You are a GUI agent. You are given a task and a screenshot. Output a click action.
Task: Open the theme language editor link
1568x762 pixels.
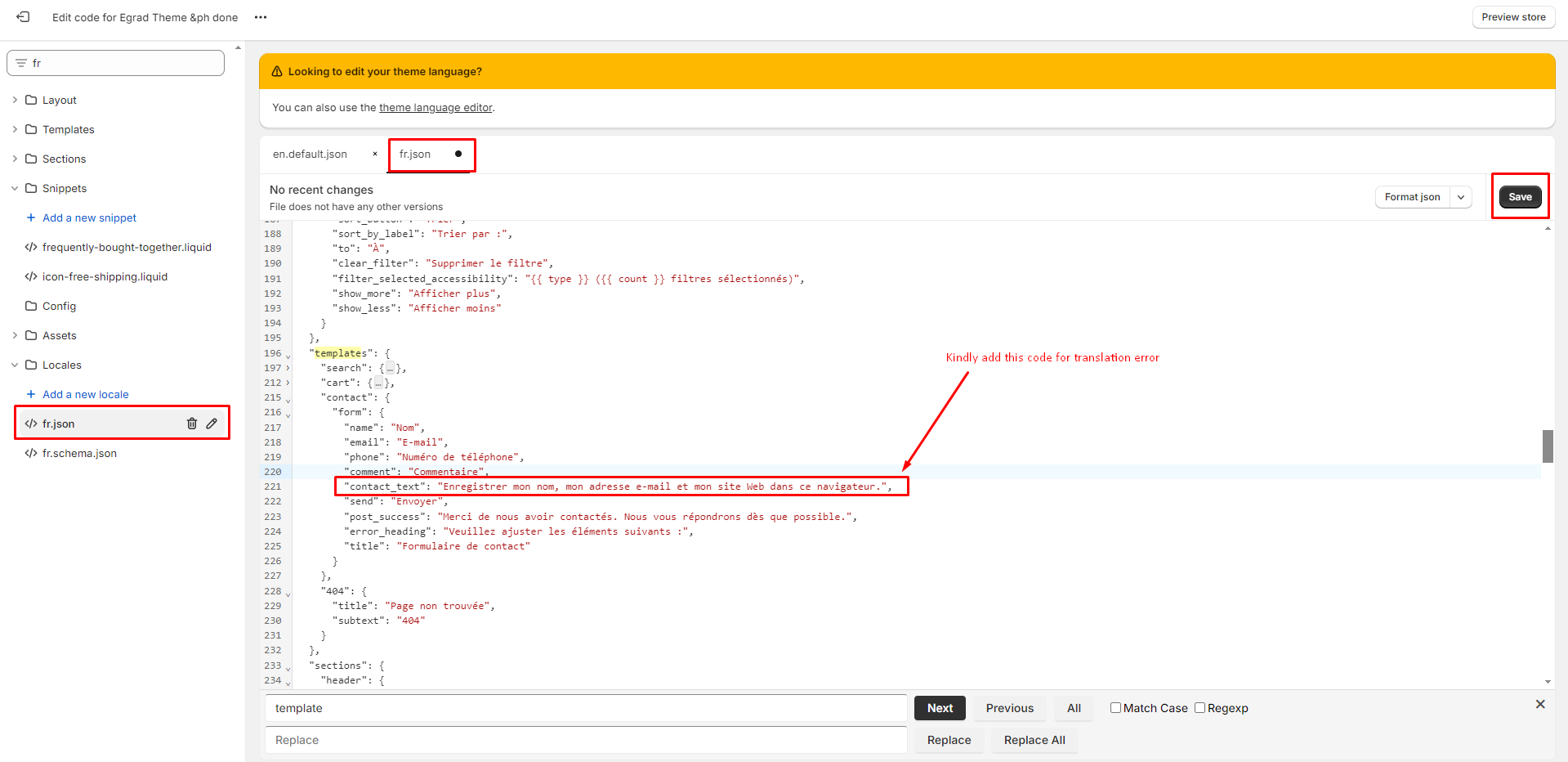pyautogui.click(x=436, y=107)
